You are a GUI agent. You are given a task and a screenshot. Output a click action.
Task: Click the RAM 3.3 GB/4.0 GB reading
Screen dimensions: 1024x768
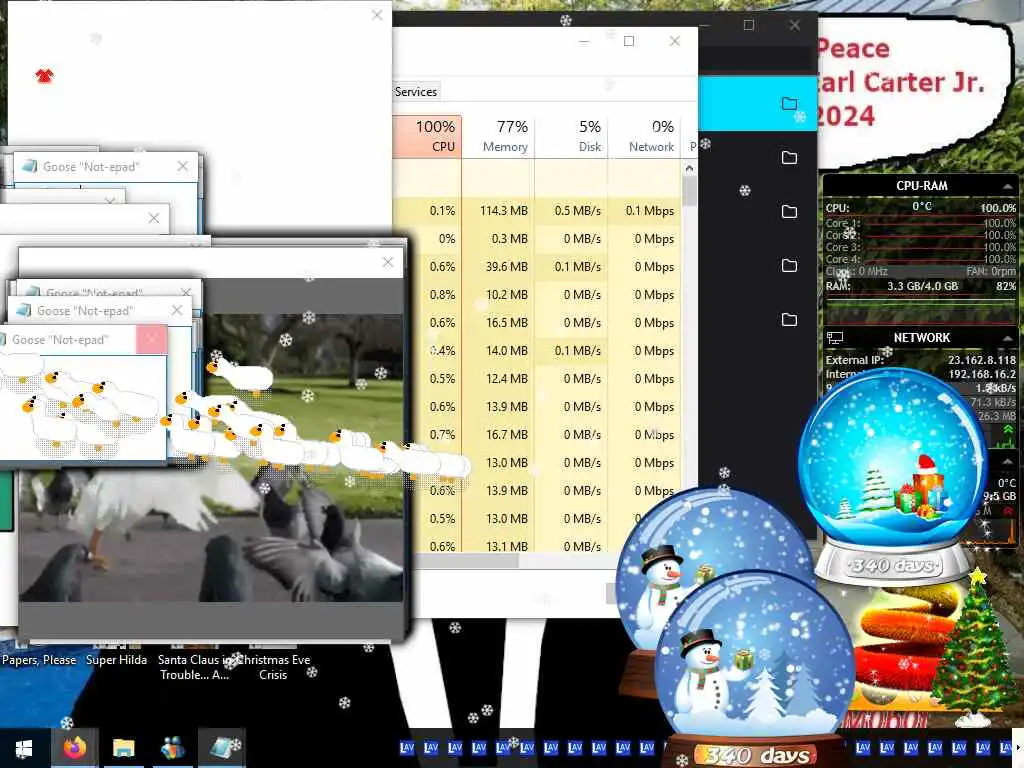(x=922, y=286)
